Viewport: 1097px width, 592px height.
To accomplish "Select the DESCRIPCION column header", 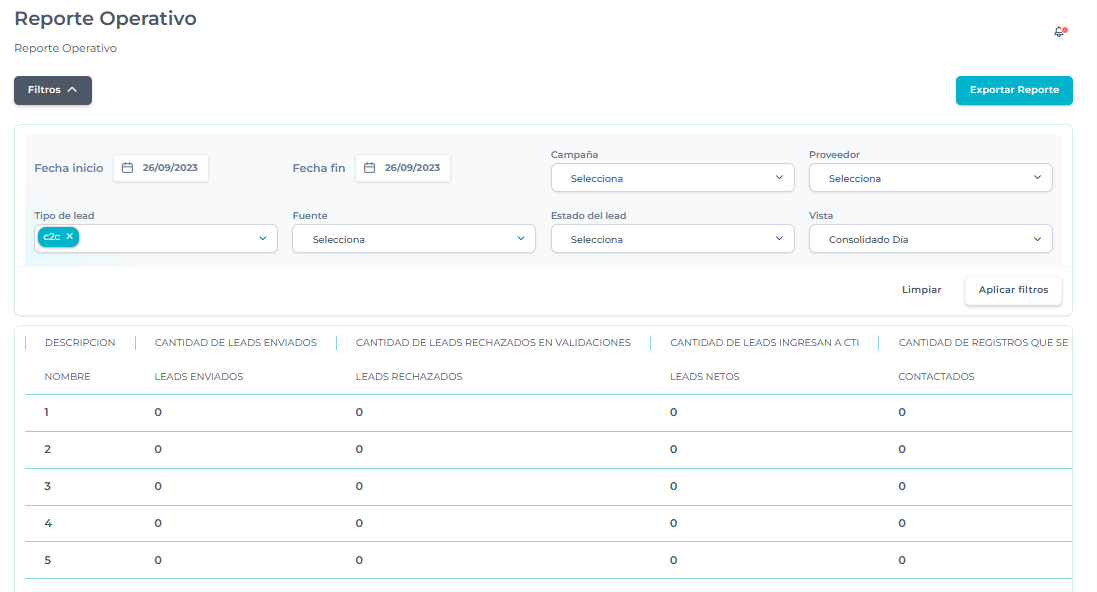I will click(80, 342).
